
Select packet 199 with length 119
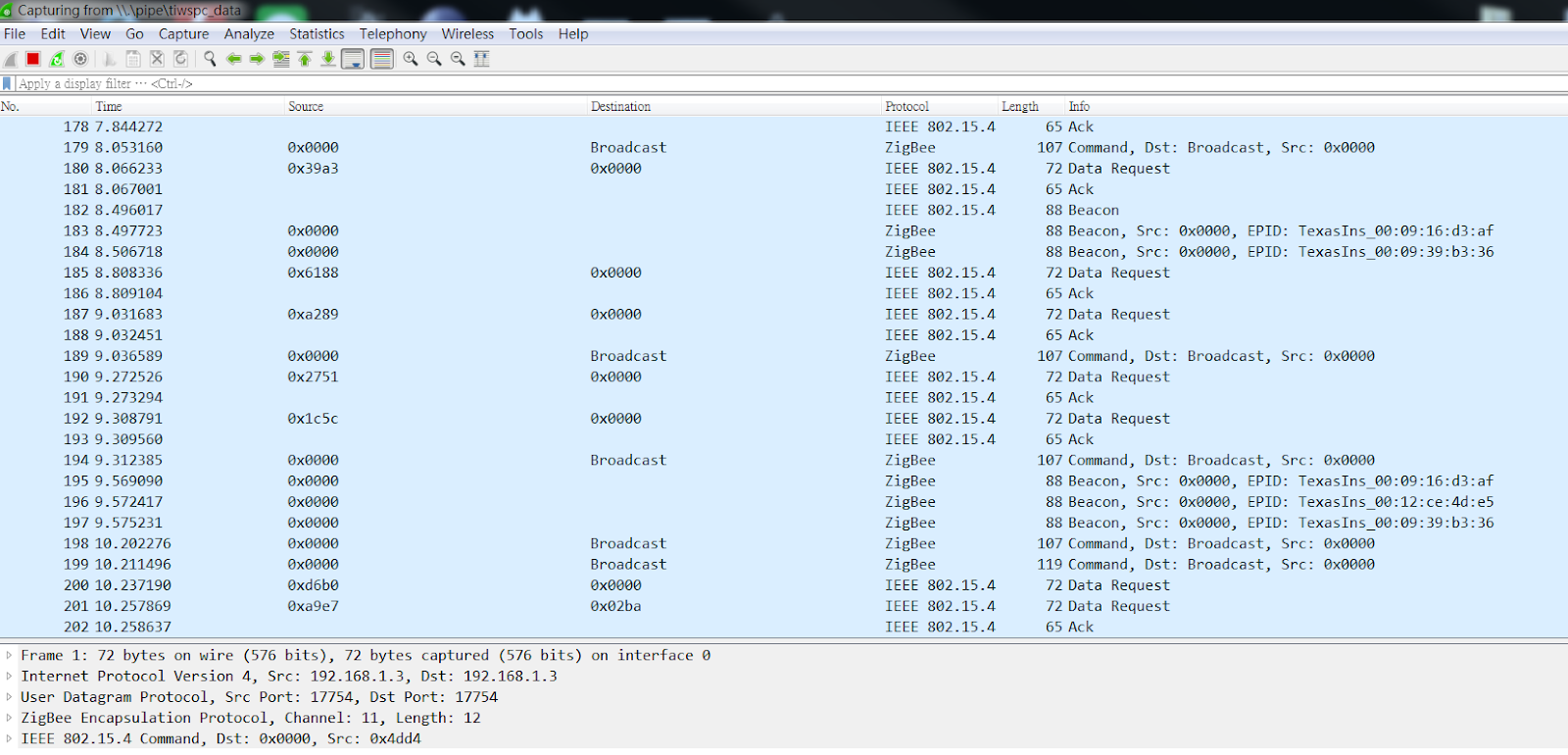(x=784, y=564)
